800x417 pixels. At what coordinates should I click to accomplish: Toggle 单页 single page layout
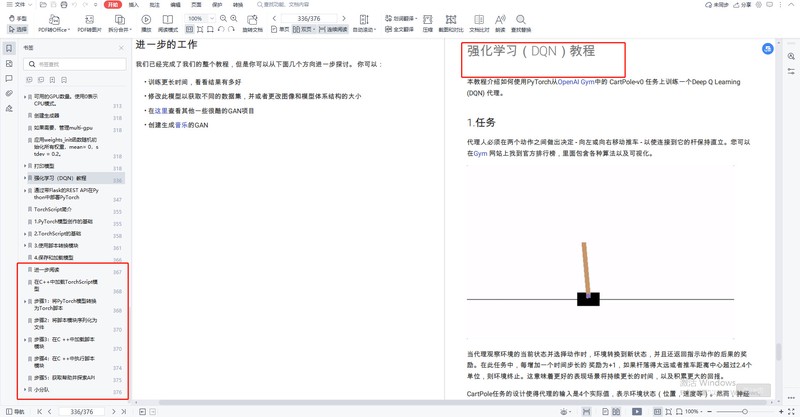coord(280,30)
